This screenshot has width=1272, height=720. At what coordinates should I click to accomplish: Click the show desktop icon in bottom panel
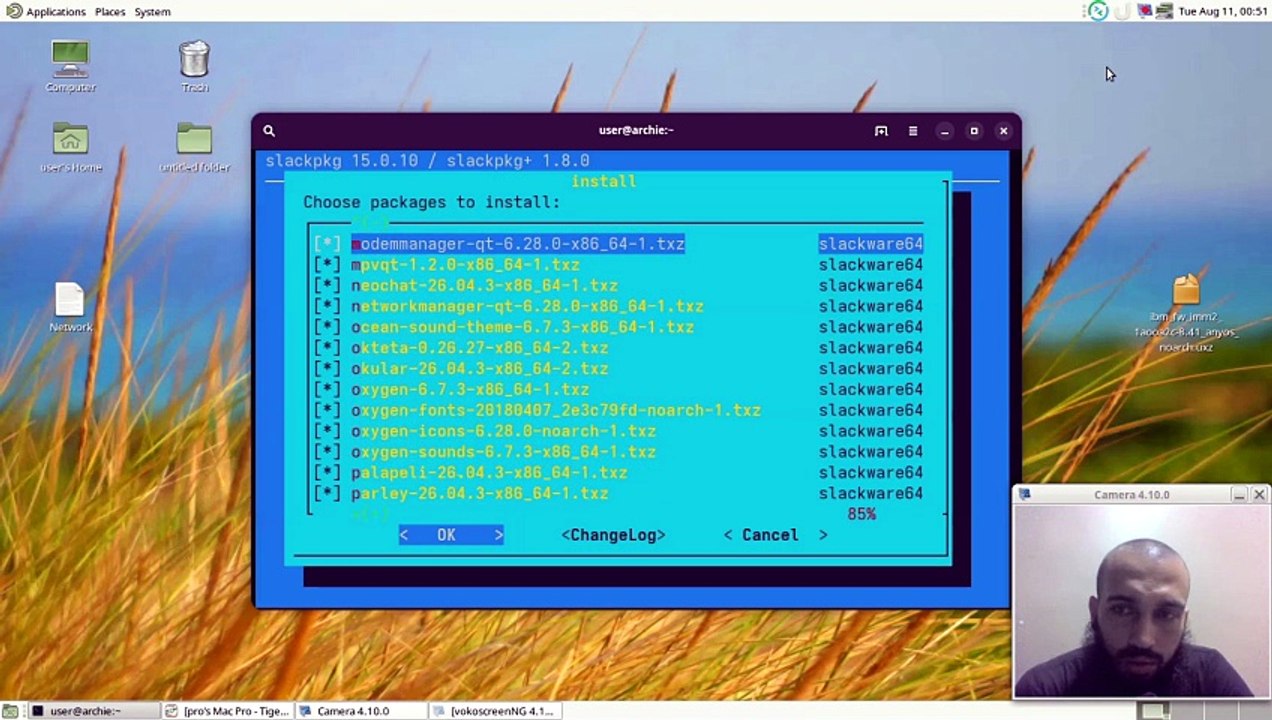pos(10,711)
